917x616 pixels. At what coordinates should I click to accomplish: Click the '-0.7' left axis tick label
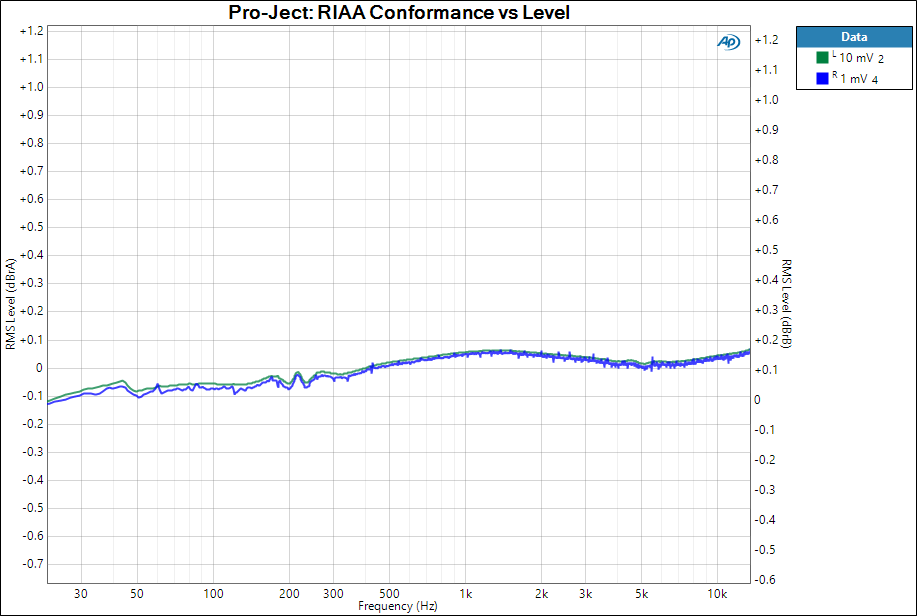pyautogui.click(x=33, y=564)
